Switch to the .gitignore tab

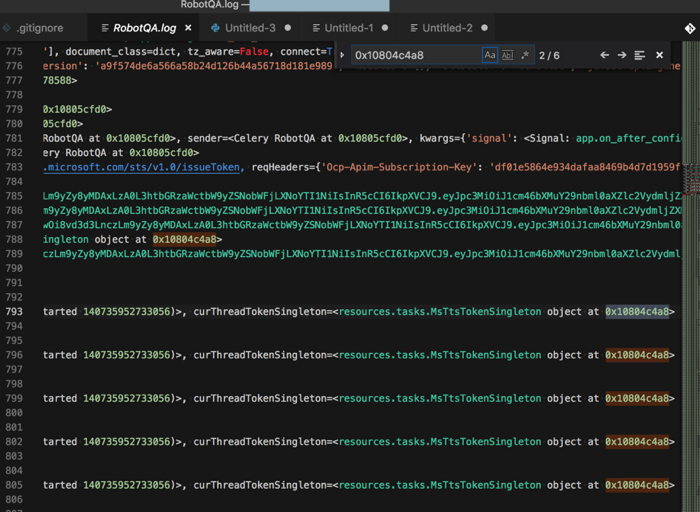pyautogui.click(x=42, y=28)
